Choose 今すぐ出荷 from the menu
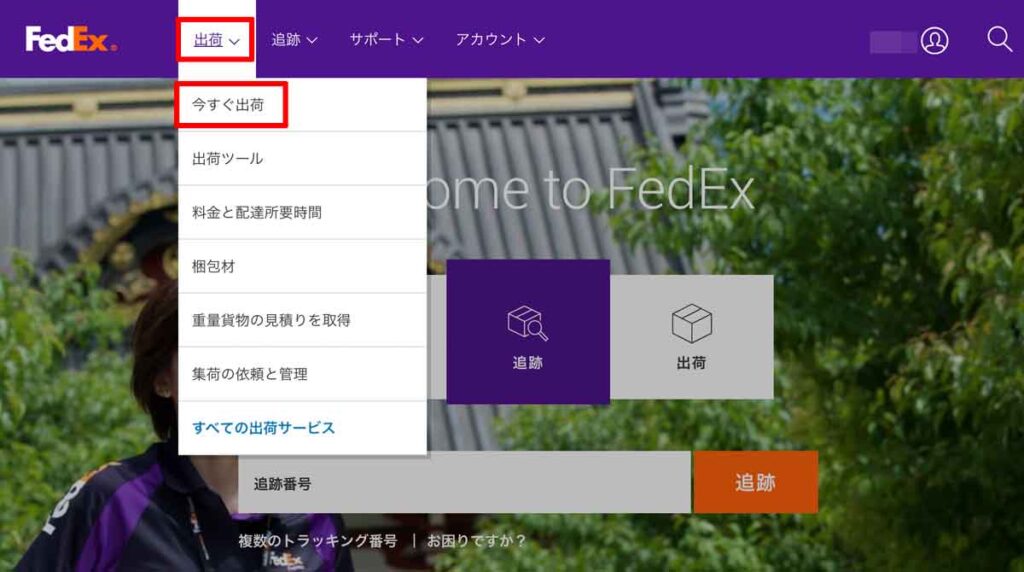The image size is (1024, 572). point(302,104)
